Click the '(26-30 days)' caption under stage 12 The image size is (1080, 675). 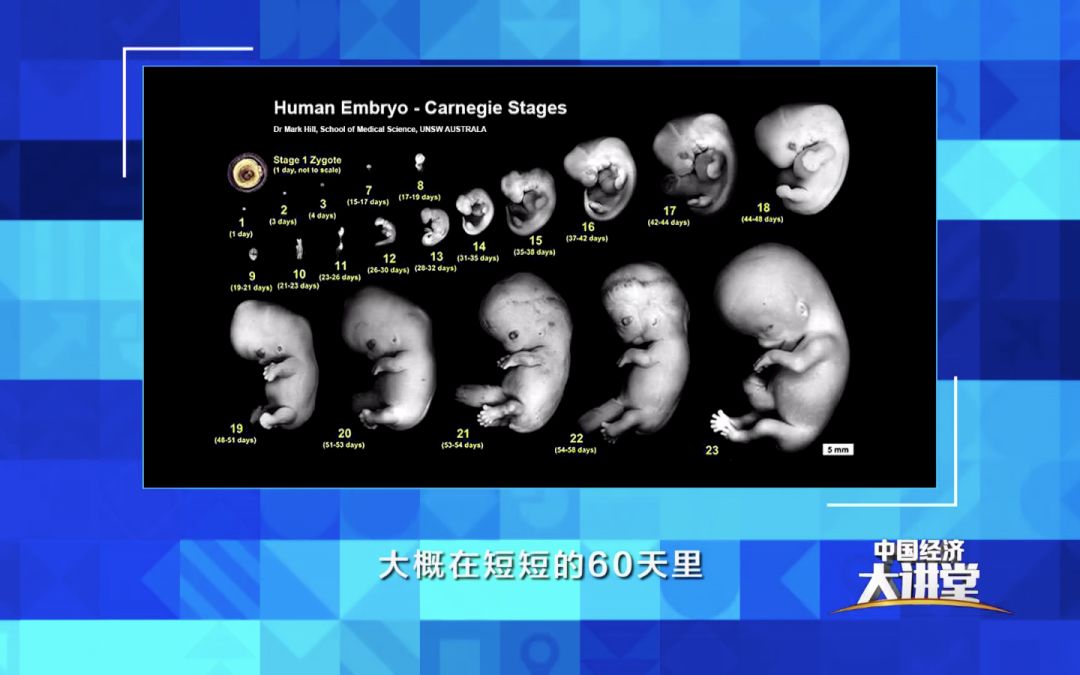tap(388, 270)
